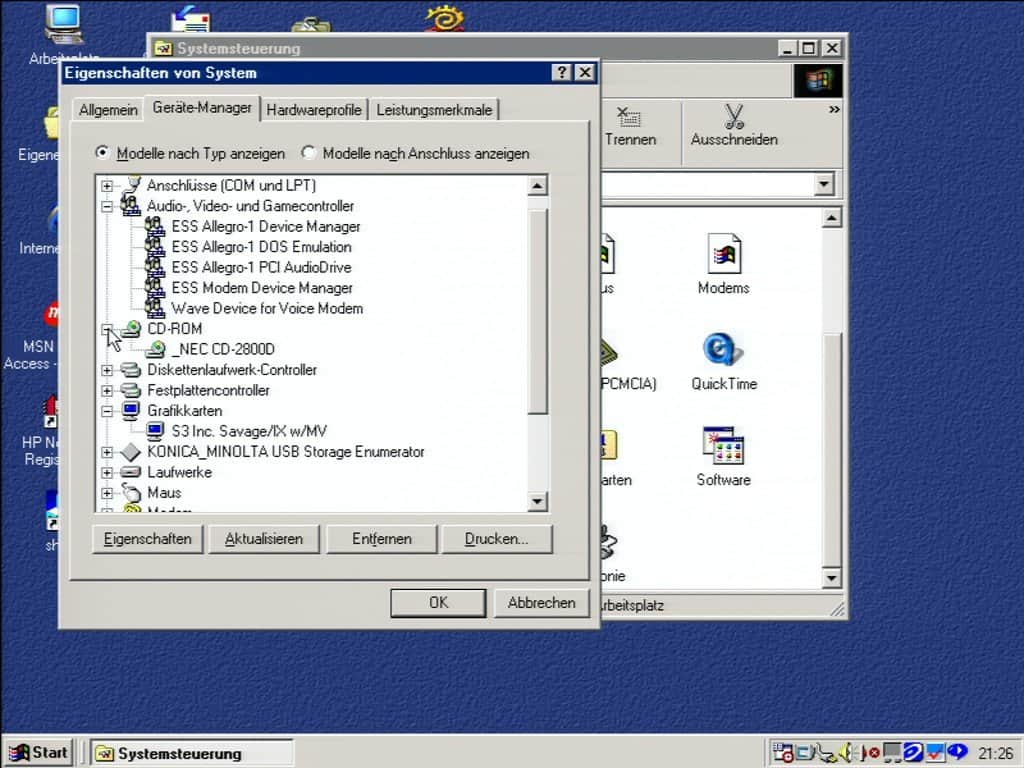Show more toolbar buttons via » chevron
The width and height of the screenshot is (1024, 768).
(834, 110)
